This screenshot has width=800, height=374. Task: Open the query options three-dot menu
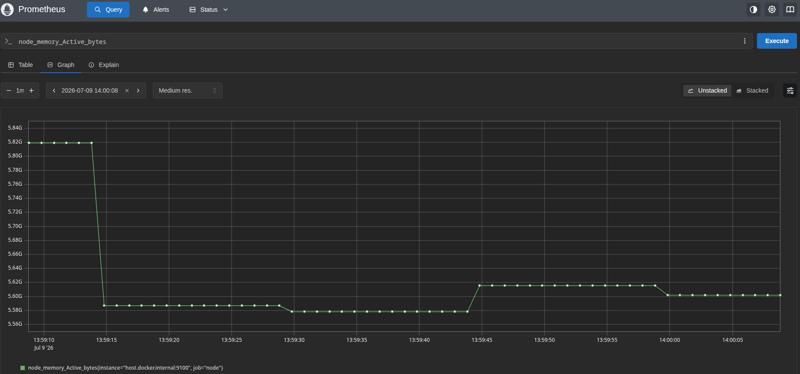(744, 41)
